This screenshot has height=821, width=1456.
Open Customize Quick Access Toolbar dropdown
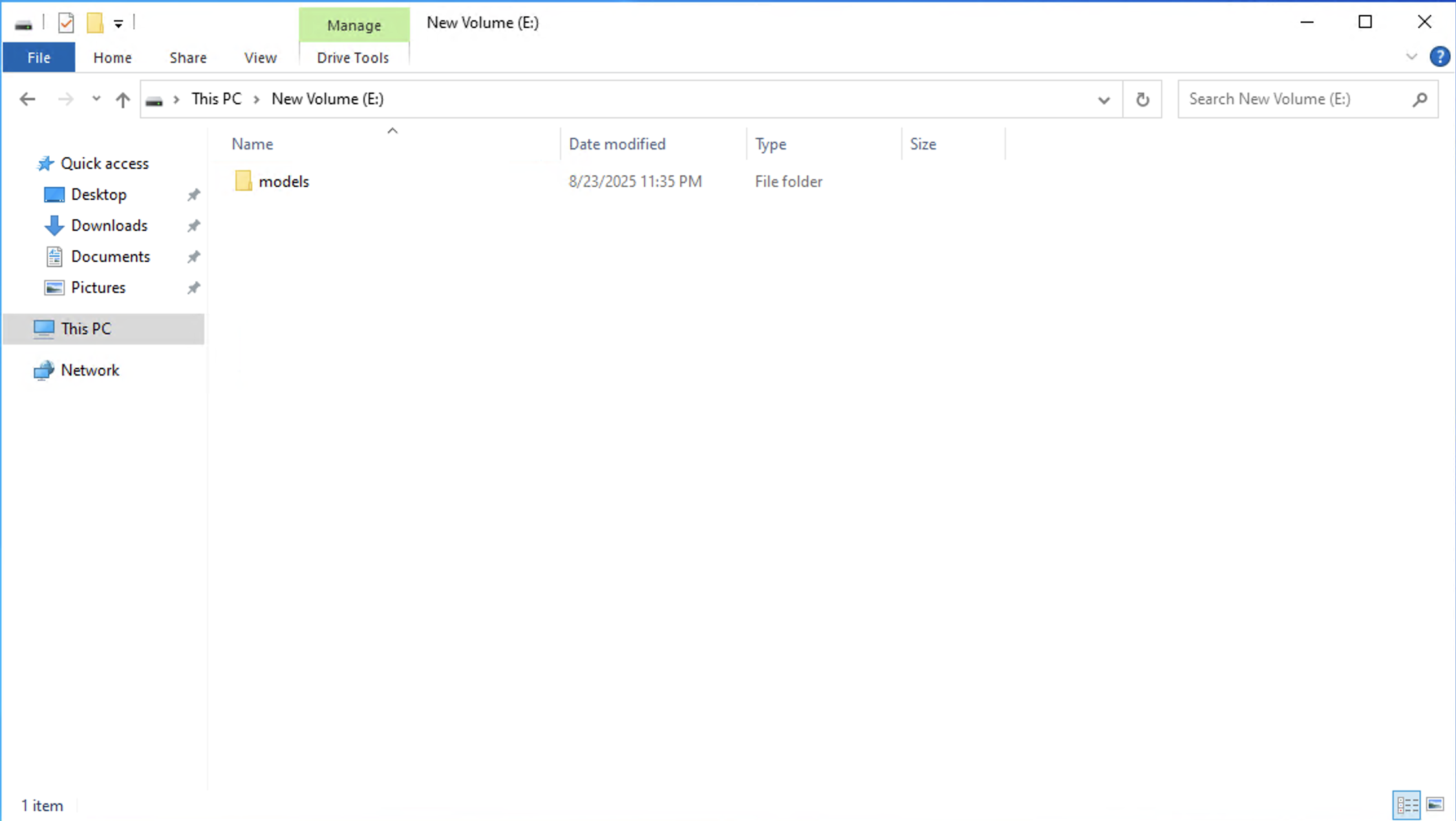[118, 24]
